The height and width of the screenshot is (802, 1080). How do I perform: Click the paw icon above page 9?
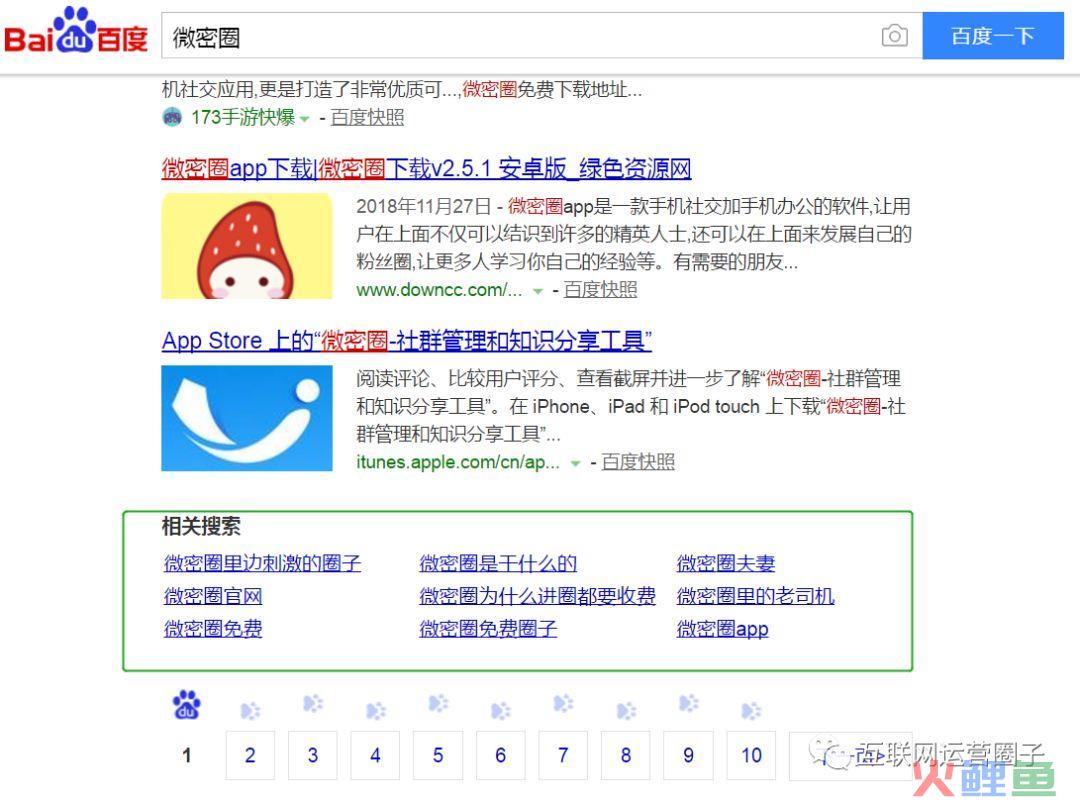pyautogui.click(x=688, y=703)
